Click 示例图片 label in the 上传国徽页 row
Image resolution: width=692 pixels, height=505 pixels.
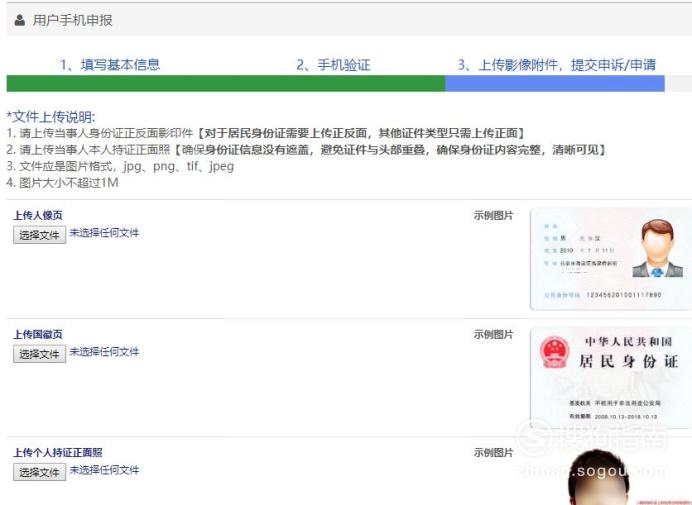pos(493,335)
